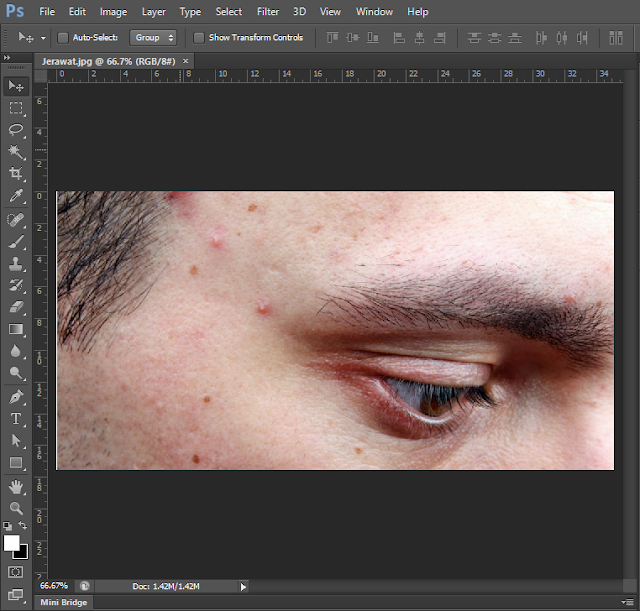Enable the Auto-Select checkbox
Screen dimensions: 640x611
[63, 38]
